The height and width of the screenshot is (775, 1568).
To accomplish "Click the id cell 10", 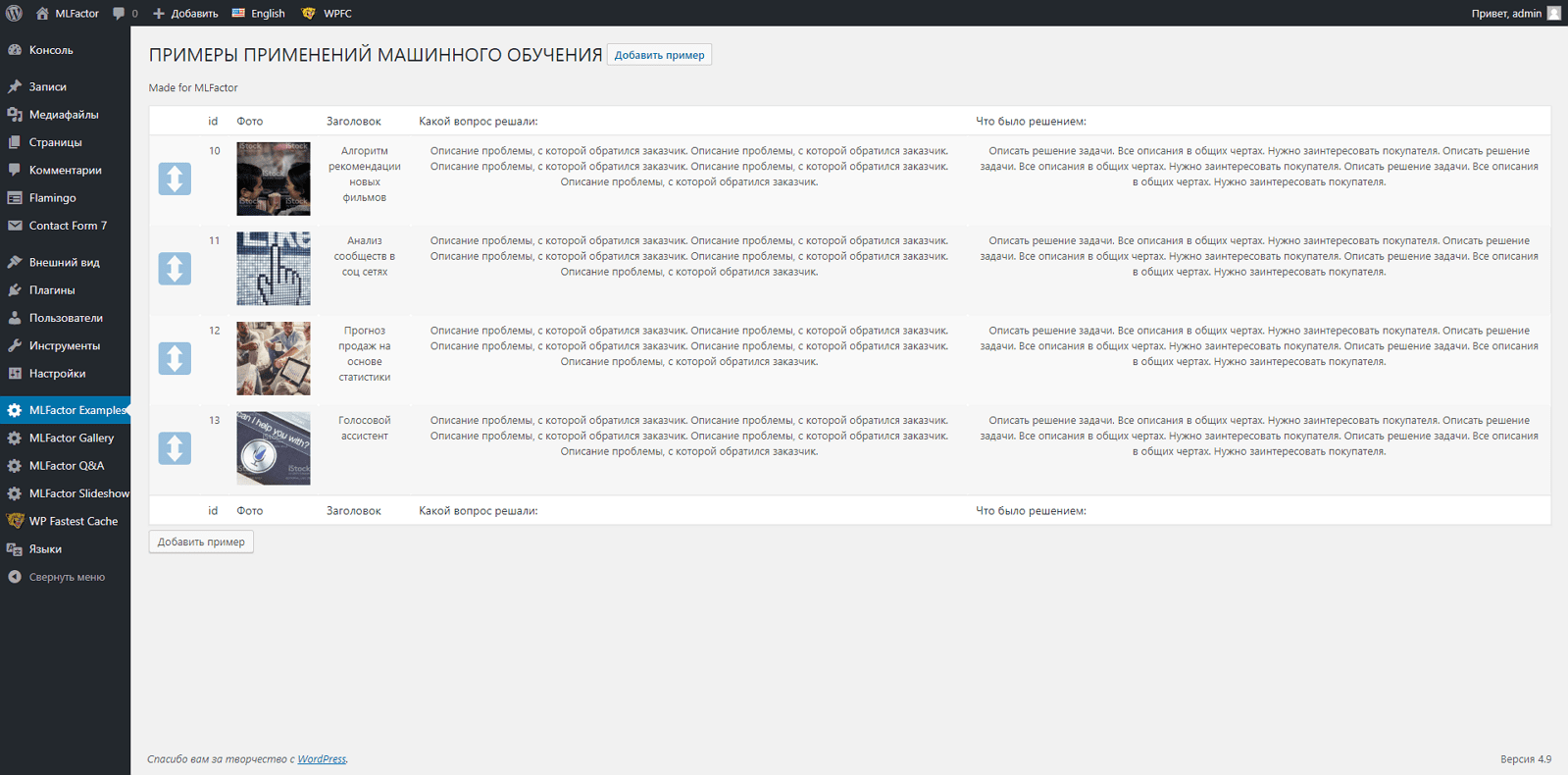I will coord(214,151).
